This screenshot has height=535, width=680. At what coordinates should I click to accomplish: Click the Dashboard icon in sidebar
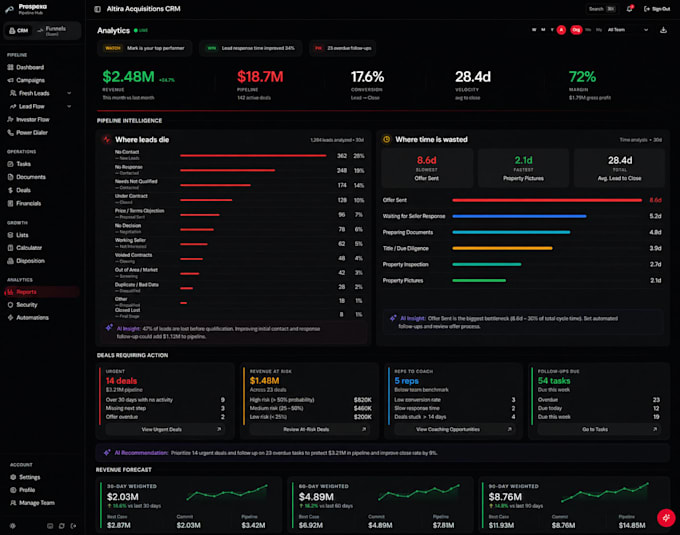(x=10, y=67)
